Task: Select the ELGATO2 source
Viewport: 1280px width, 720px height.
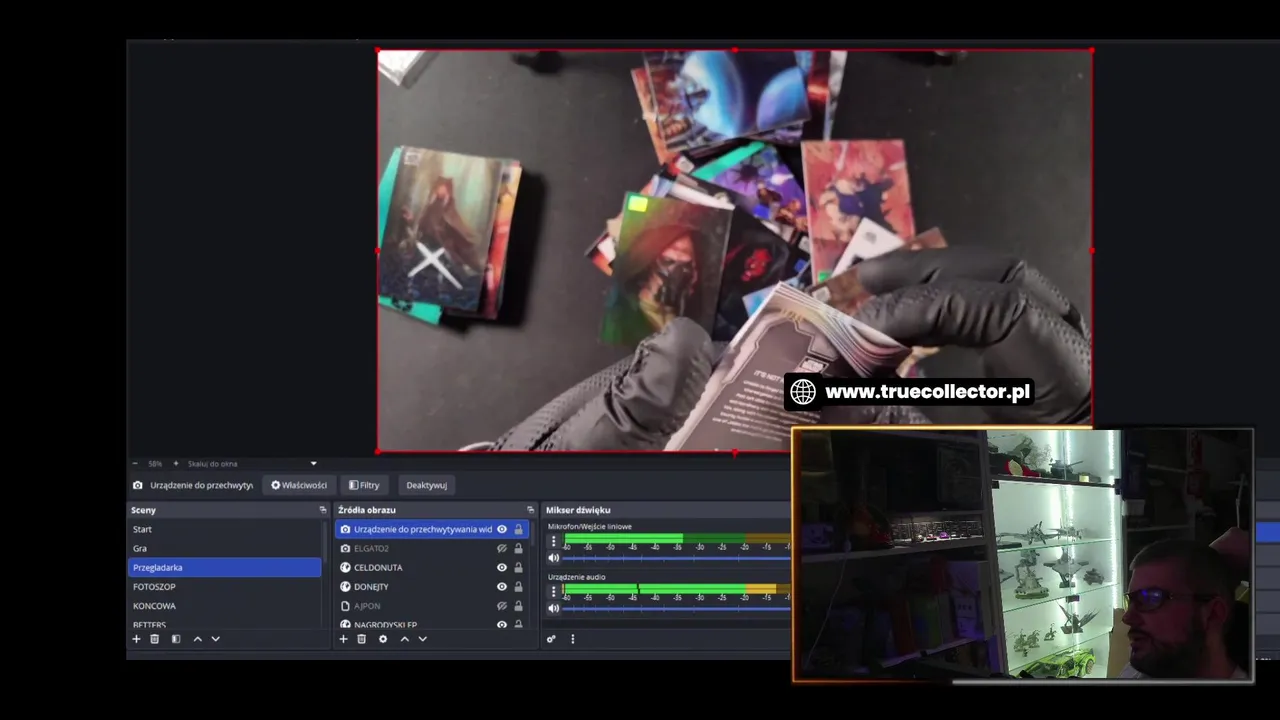Action: [x=431, y=548]
